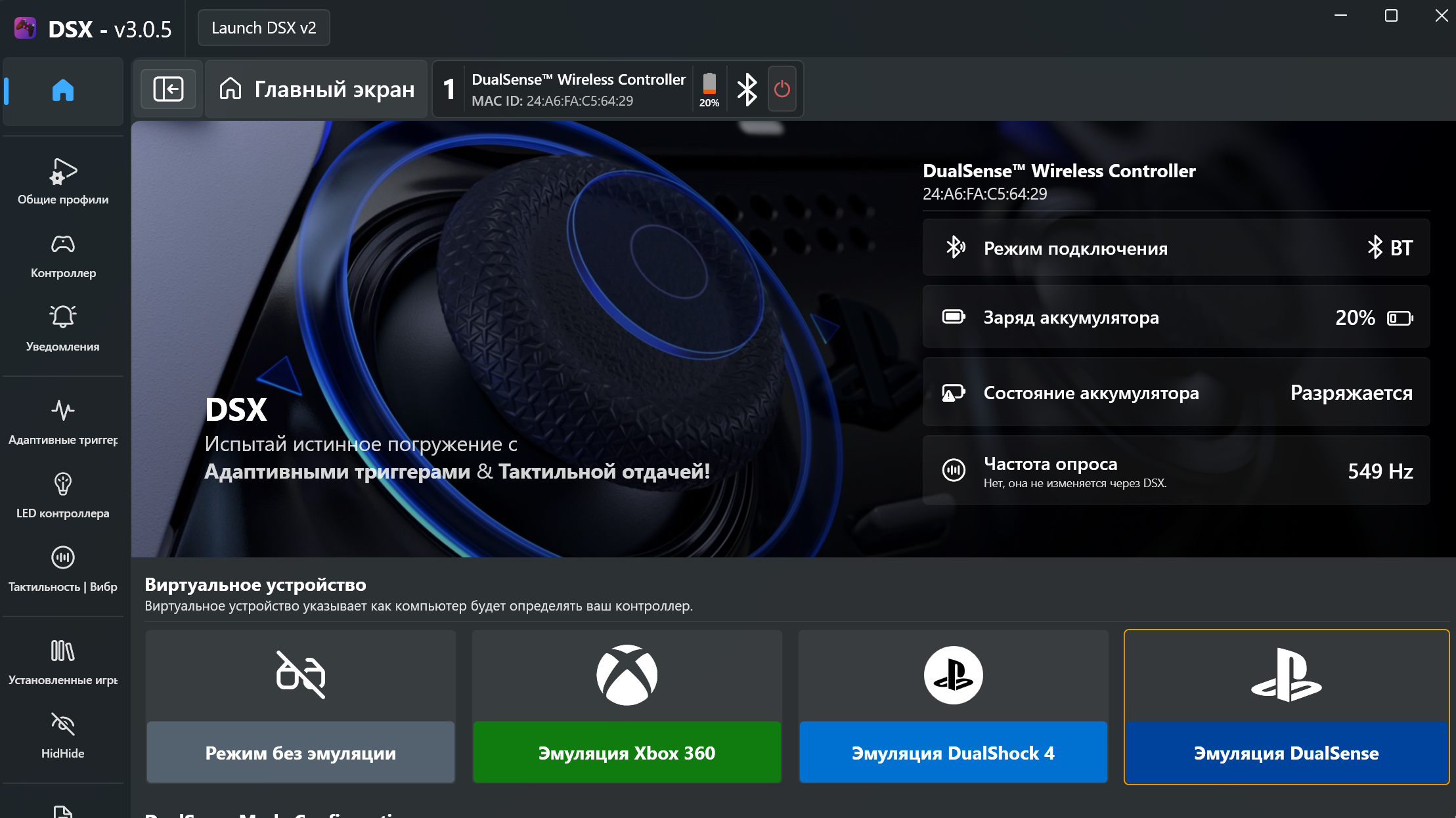Click the round PlayStation DualShock 4 logo

coord(953,675)
